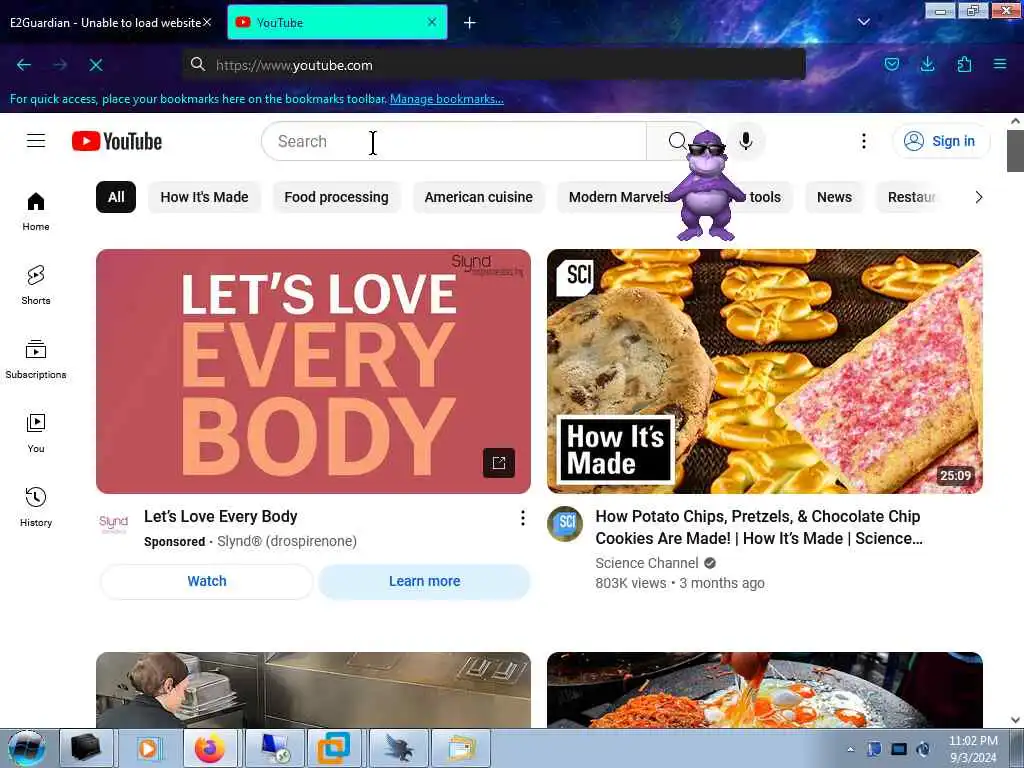Open three-dot menu for Let's Love Every Body ad
This screenshot has width=1024, height=768.
pyautogui.click(x=522, y=518)
